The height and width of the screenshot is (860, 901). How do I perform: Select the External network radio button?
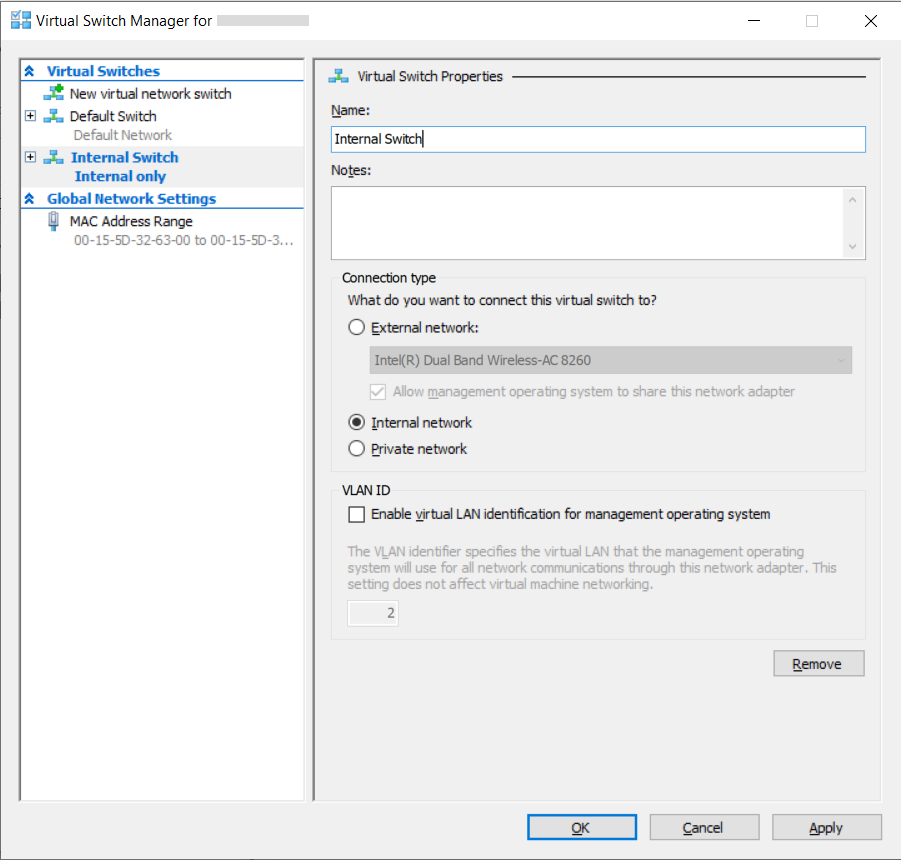point(356,327)
